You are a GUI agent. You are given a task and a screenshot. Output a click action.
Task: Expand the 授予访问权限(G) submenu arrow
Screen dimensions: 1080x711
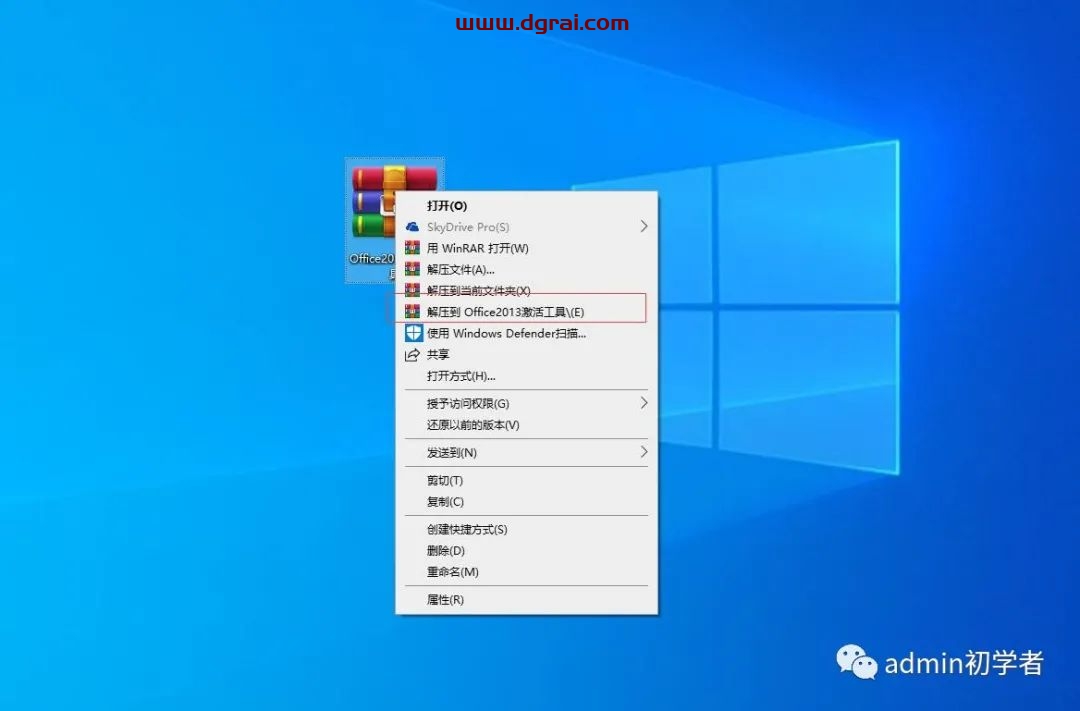pos(643,403)
